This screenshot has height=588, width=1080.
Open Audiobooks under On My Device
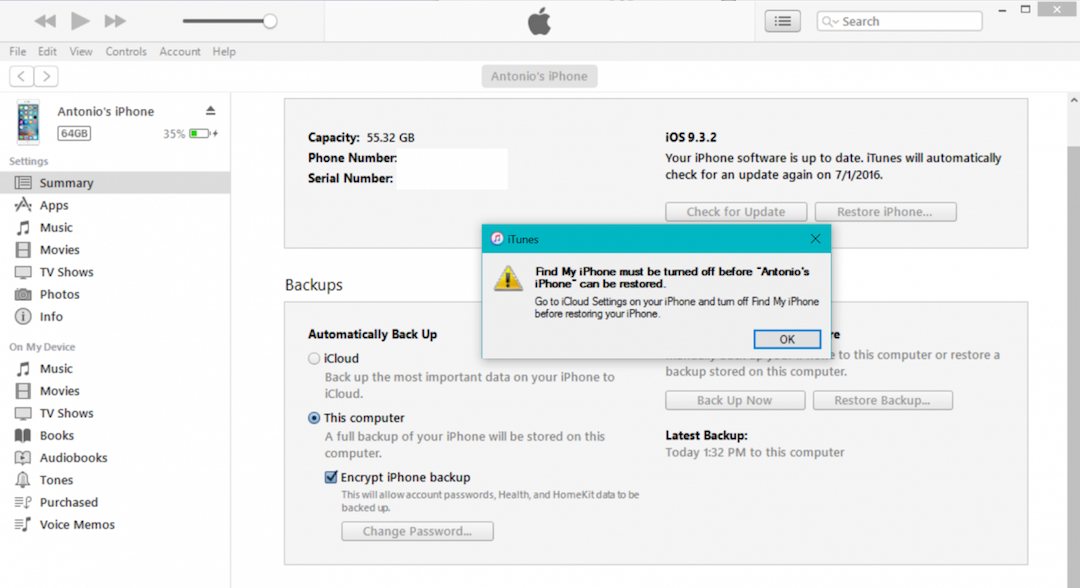(73, 457)
